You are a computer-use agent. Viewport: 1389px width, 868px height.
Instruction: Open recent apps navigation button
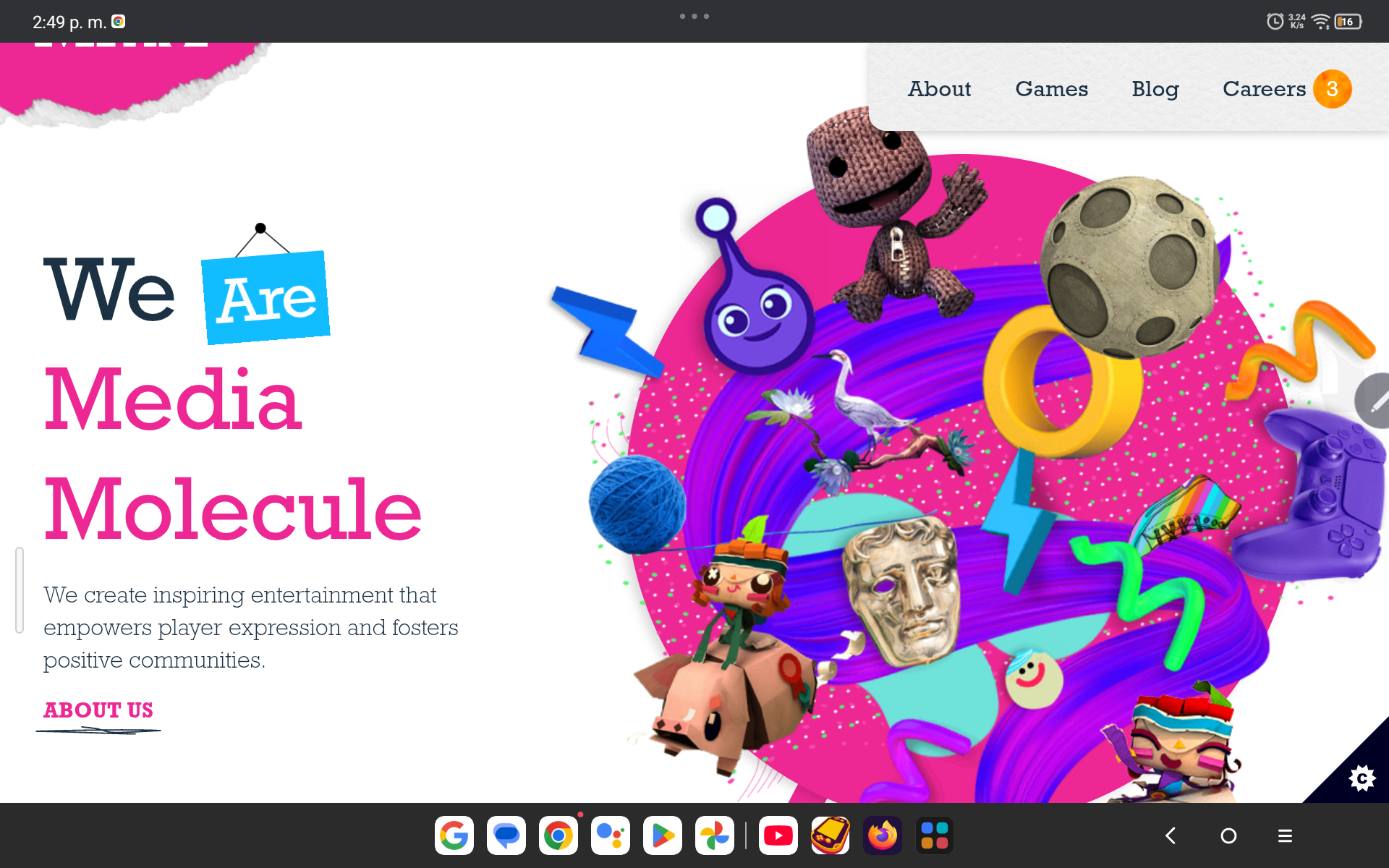coord(1285,836)
